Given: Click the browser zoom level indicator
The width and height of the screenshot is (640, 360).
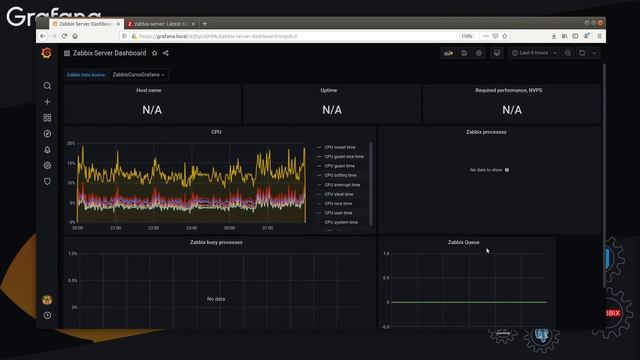Looking at the screenshot, I should tap(467, 36).
